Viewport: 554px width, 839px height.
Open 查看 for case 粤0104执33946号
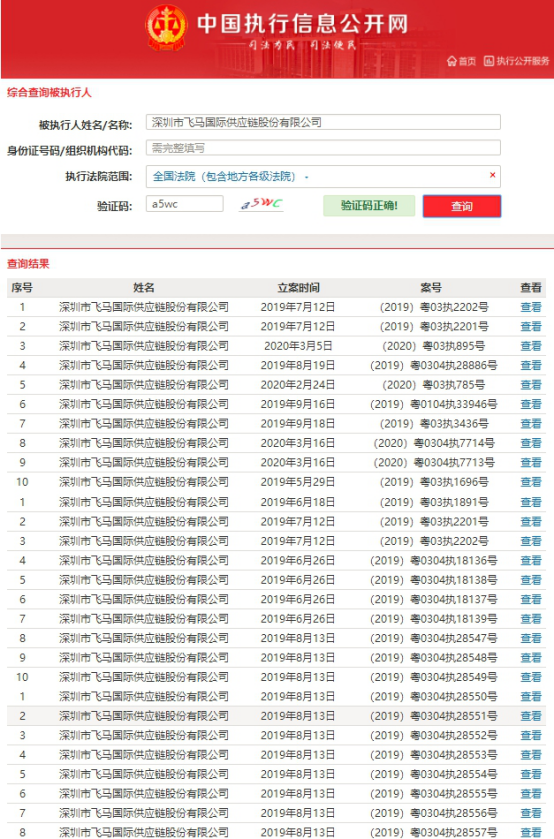point(531,405)
